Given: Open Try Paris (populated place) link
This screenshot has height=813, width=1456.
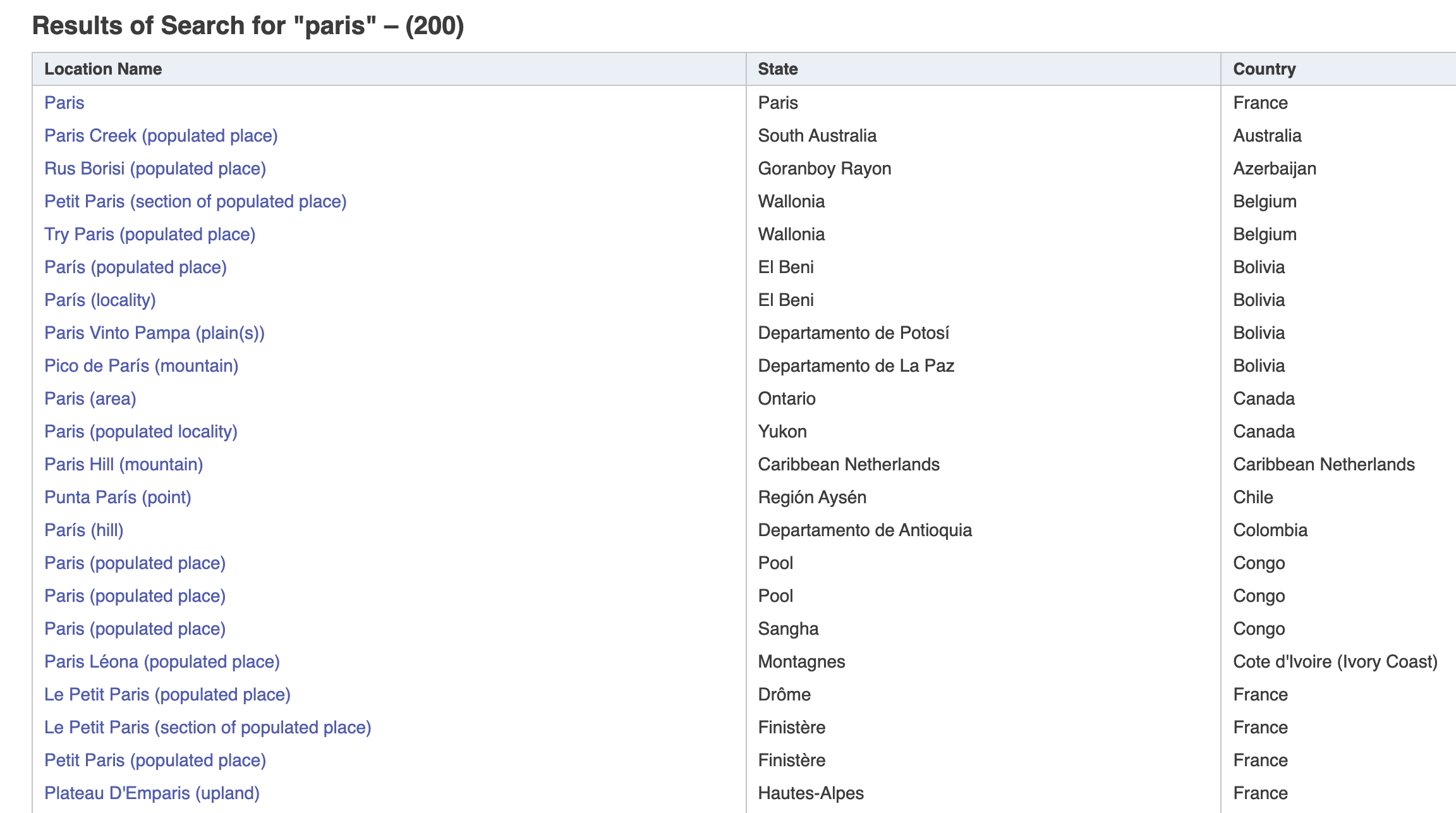Looking at the screenshot, I should [x=150, y=234].
